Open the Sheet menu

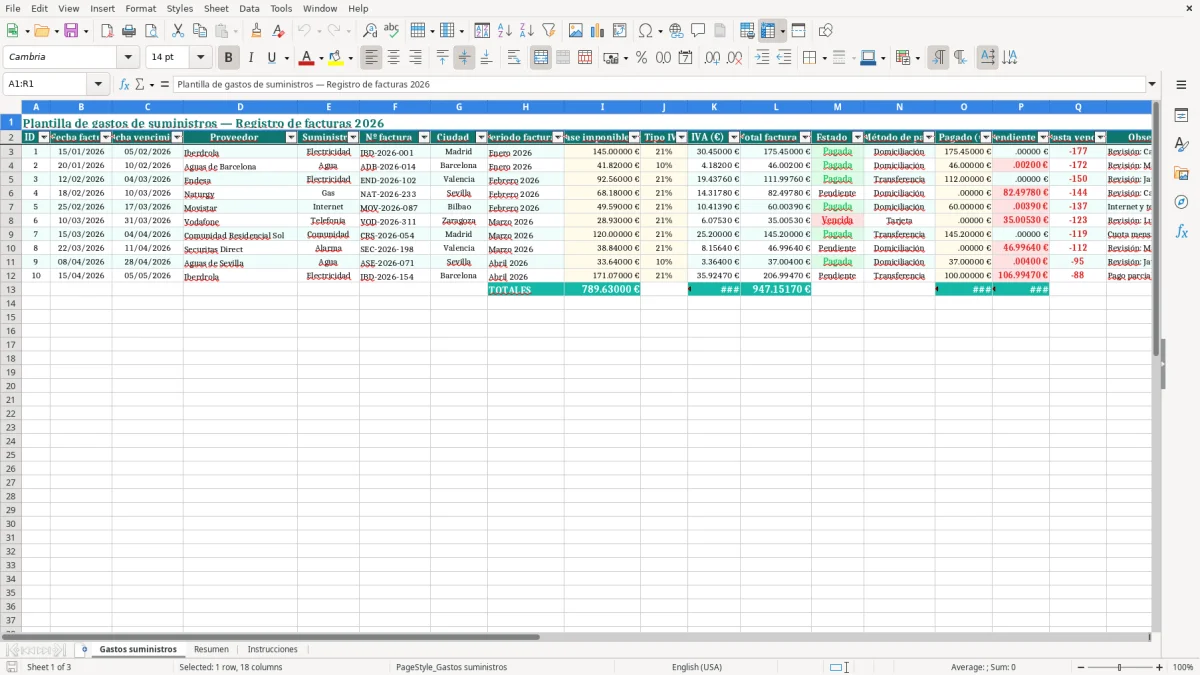click(216, 8)
